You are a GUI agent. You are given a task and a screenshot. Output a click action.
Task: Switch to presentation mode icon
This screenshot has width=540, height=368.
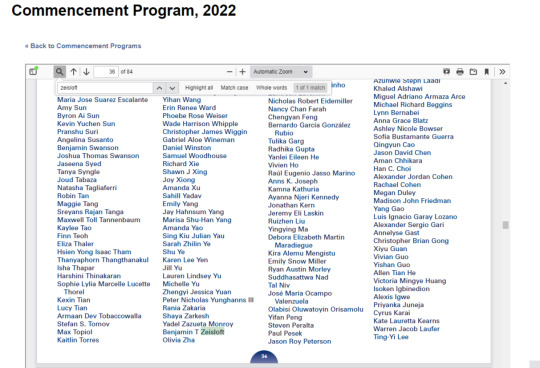point(447,72)
